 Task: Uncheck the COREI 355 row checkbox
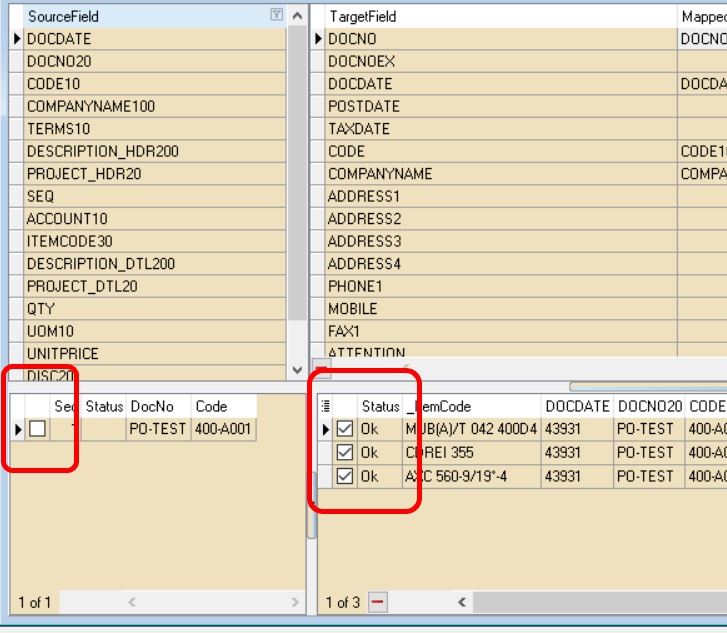coord(345,453)
